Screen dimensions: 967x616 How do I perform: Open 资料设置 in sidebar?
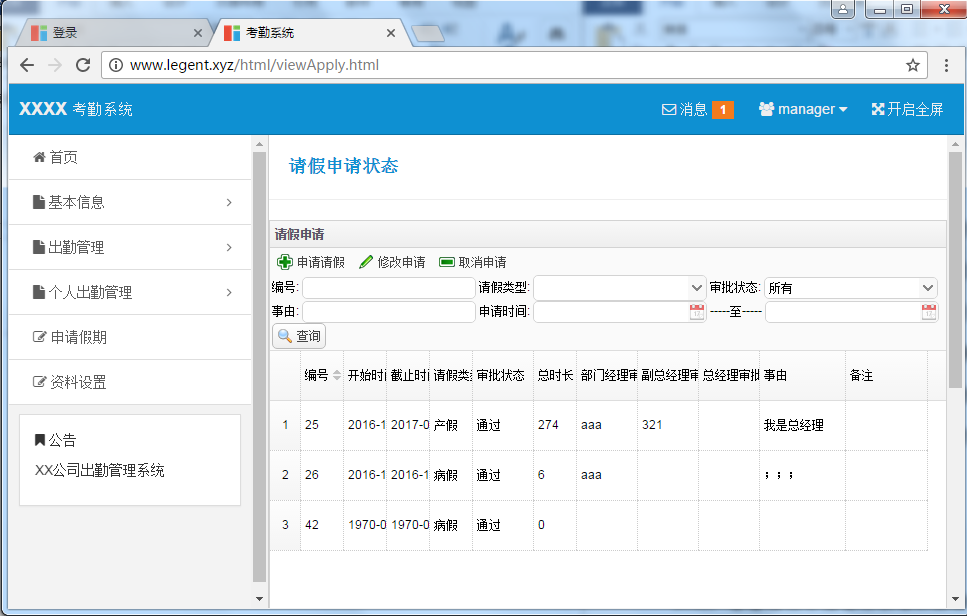click(130, 382)
